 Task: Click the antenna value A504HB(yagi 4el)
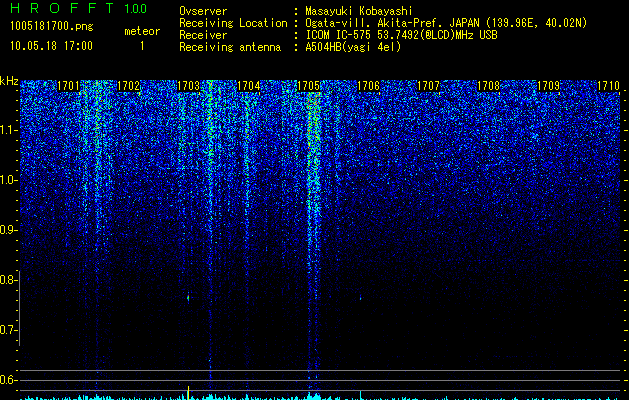click(353, 47)
